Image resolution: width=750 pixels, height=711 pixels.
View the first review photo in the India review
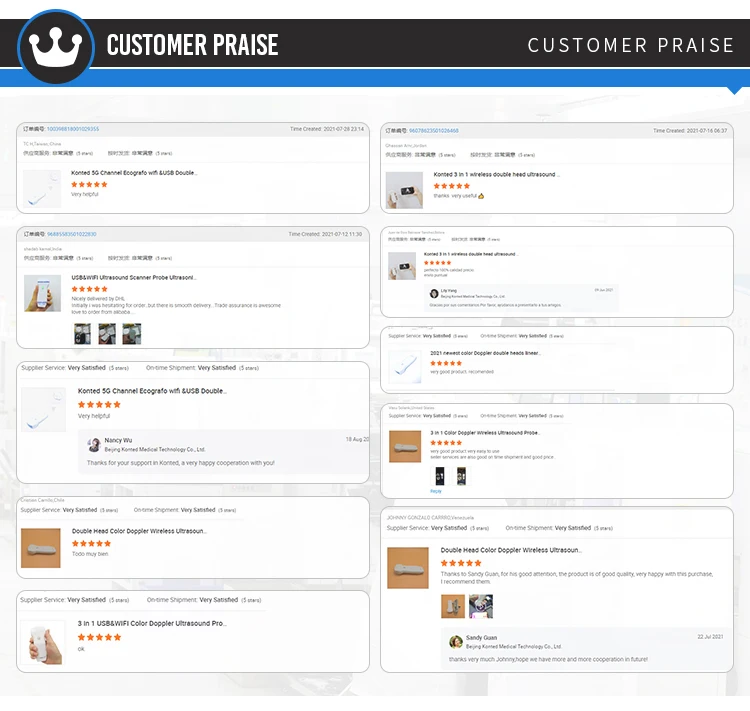(x=82, y=333)
